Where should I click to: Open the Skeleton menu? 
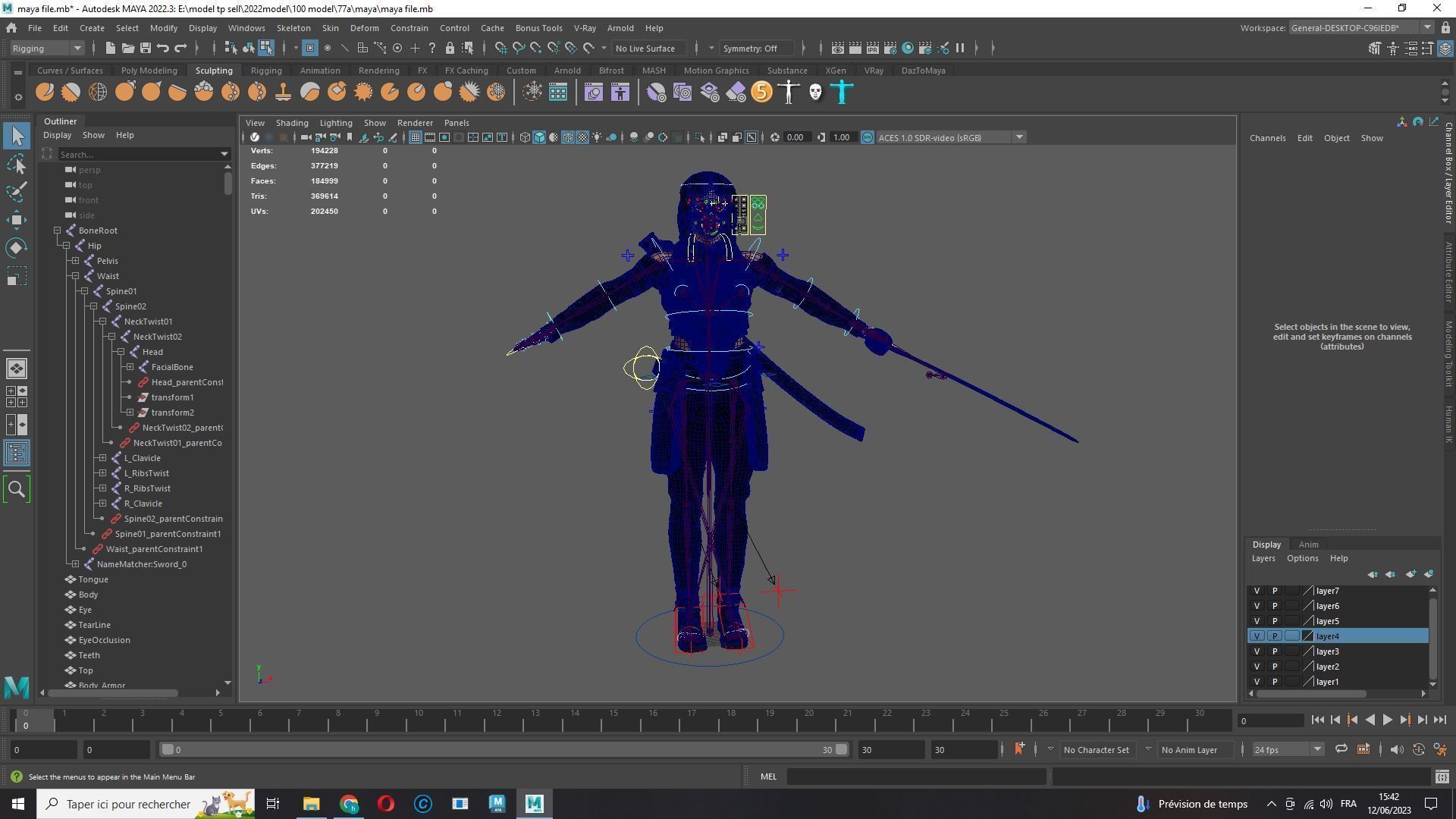[293, 28]
